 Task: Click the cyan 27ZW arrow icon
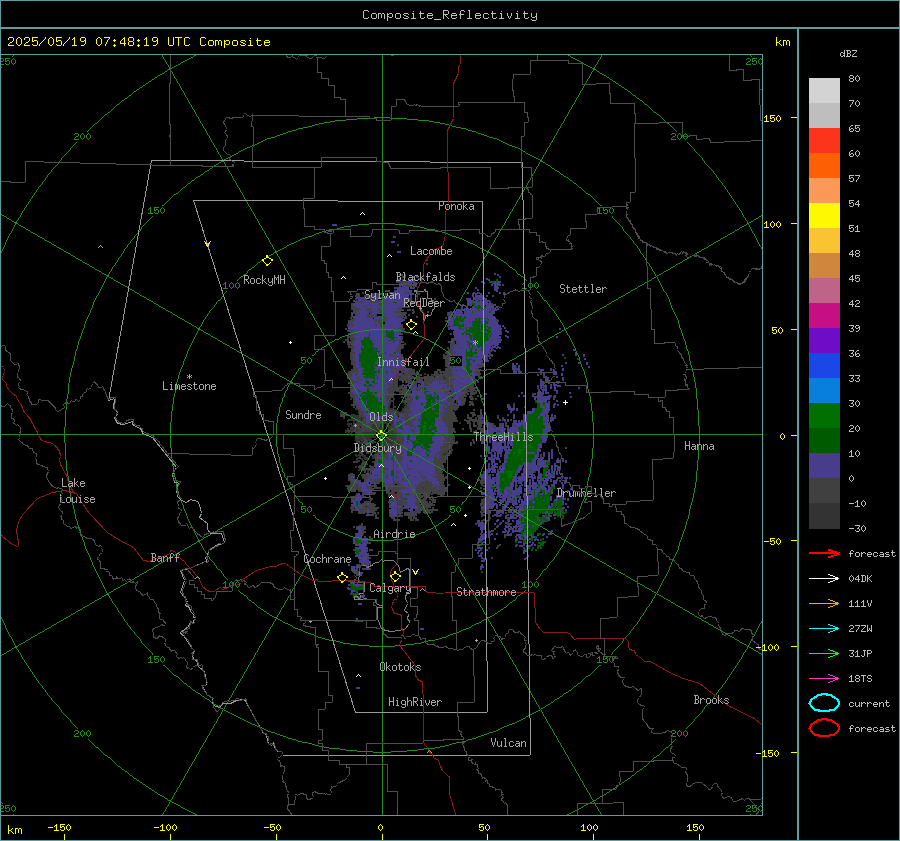tap(824, 629)
